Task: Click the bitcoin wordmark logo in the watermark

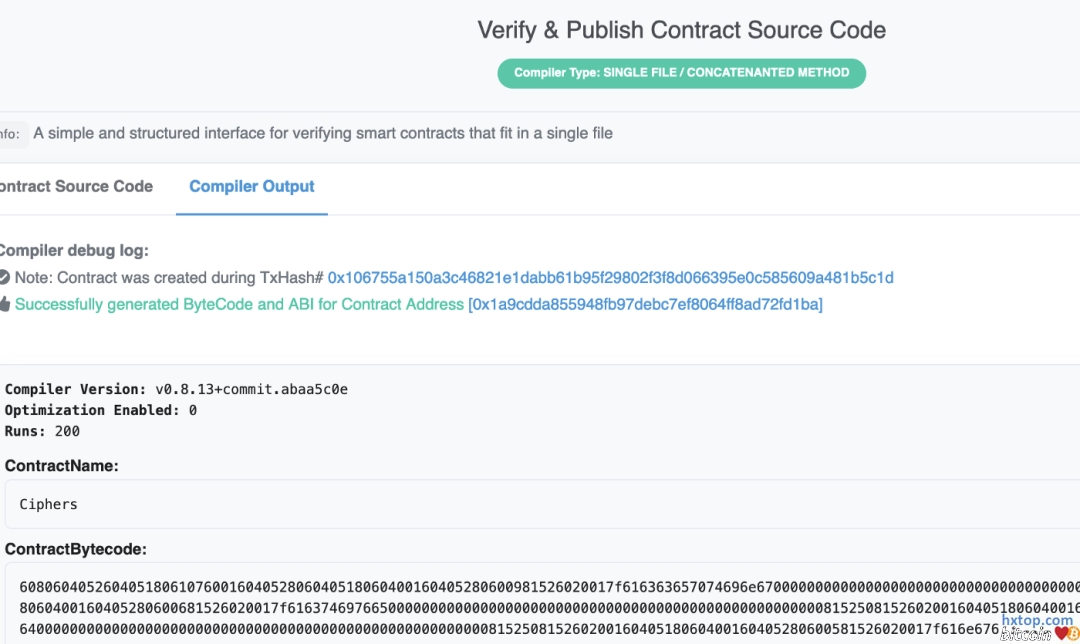Action: (x=1025, y=633)
